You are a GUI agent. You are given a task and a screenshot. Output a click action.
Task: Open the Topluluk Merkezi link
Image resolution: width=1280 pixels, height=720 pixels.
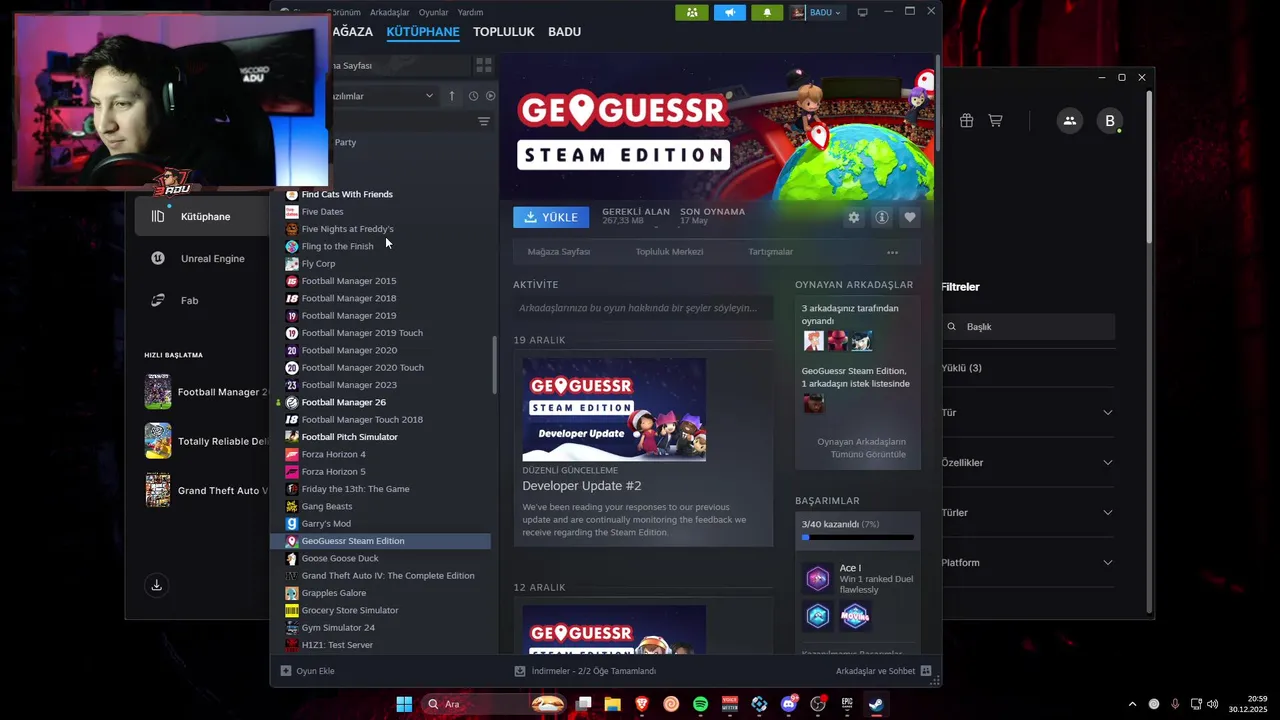[669, 252]
